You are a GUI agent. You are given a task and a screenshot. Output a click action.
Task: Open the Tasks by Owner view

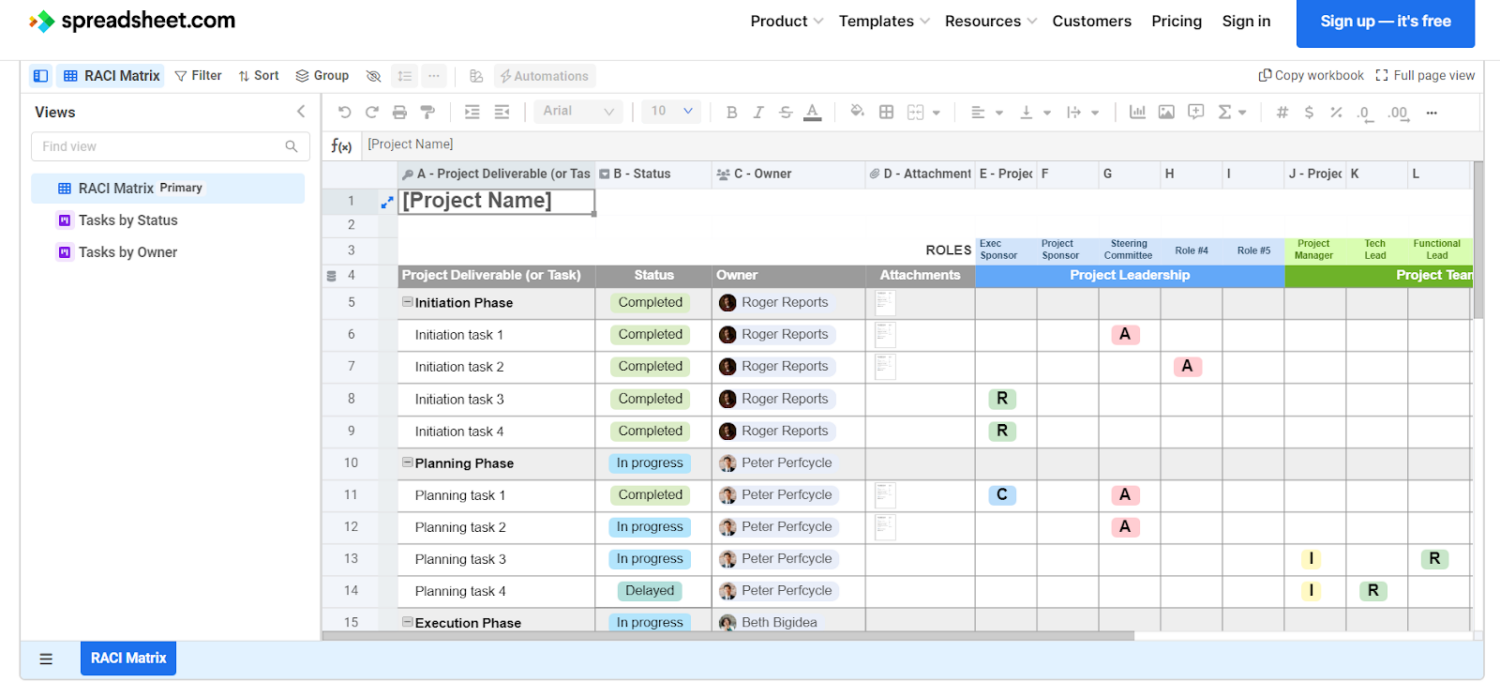(128, 252)
